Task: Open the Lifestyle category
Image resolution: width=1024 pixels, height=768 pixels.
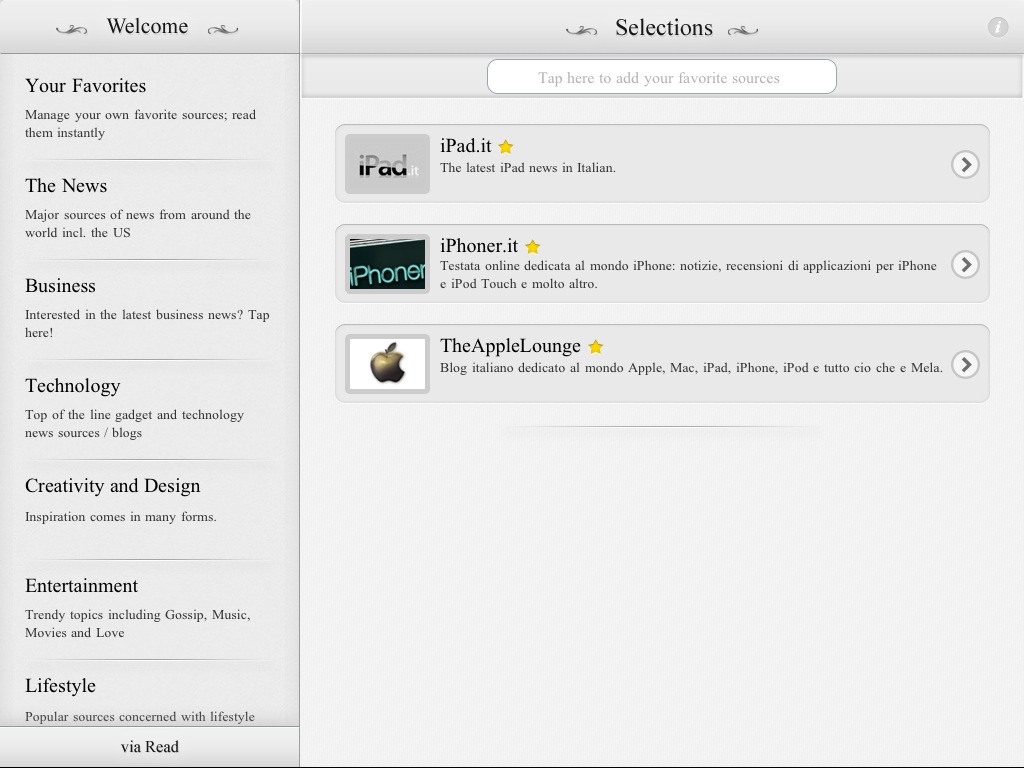Action: pyautogui.click(x=150, y=693)
